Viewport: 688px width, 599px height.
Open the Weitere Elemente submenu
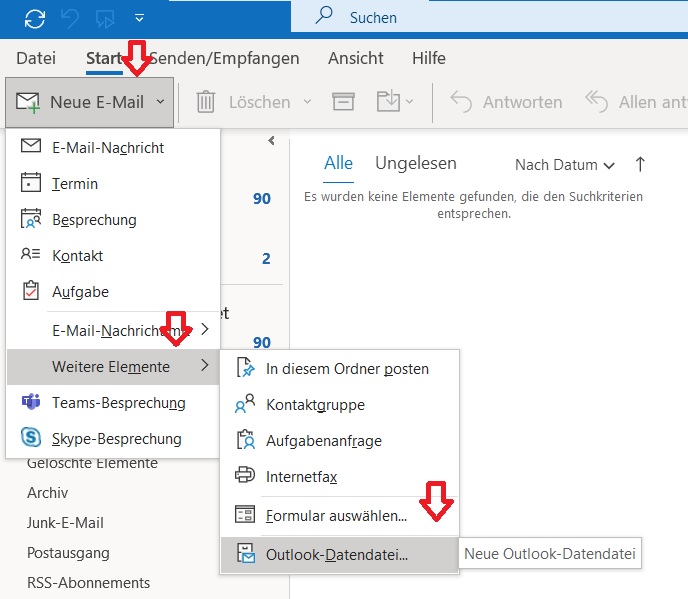(113, 366)
